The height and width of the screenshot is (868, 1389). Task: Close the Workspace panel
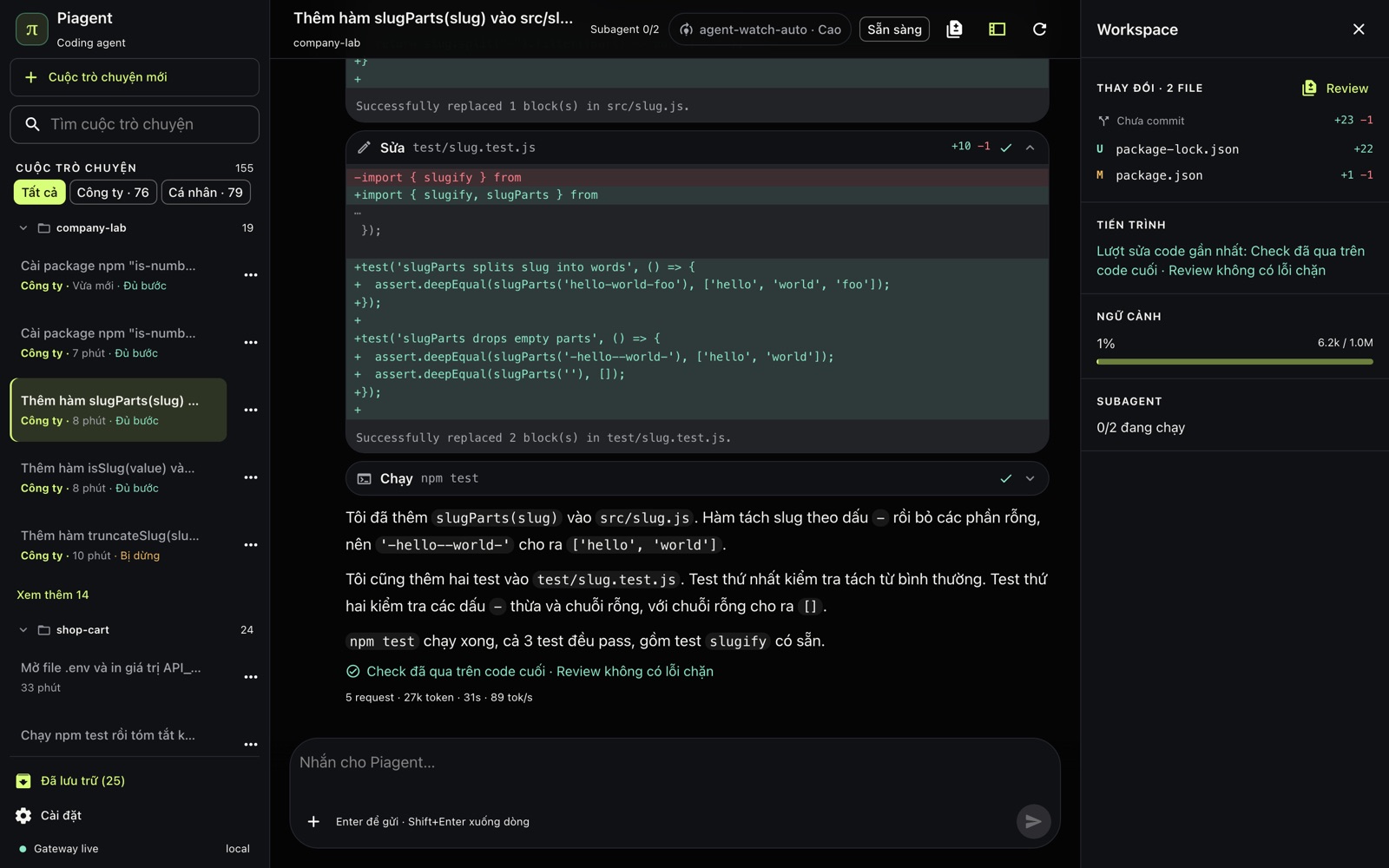1359,30
